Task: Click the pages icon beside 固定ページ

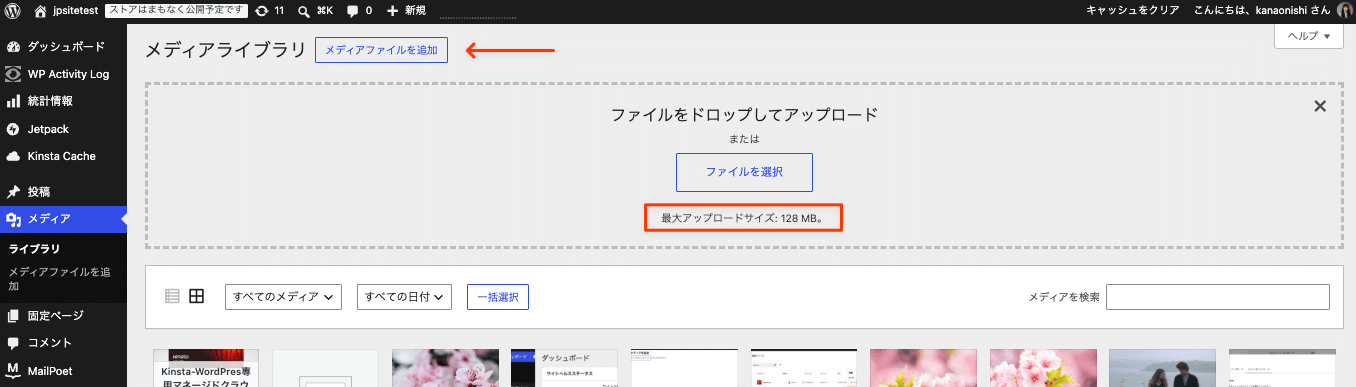Action: [13, 316]
